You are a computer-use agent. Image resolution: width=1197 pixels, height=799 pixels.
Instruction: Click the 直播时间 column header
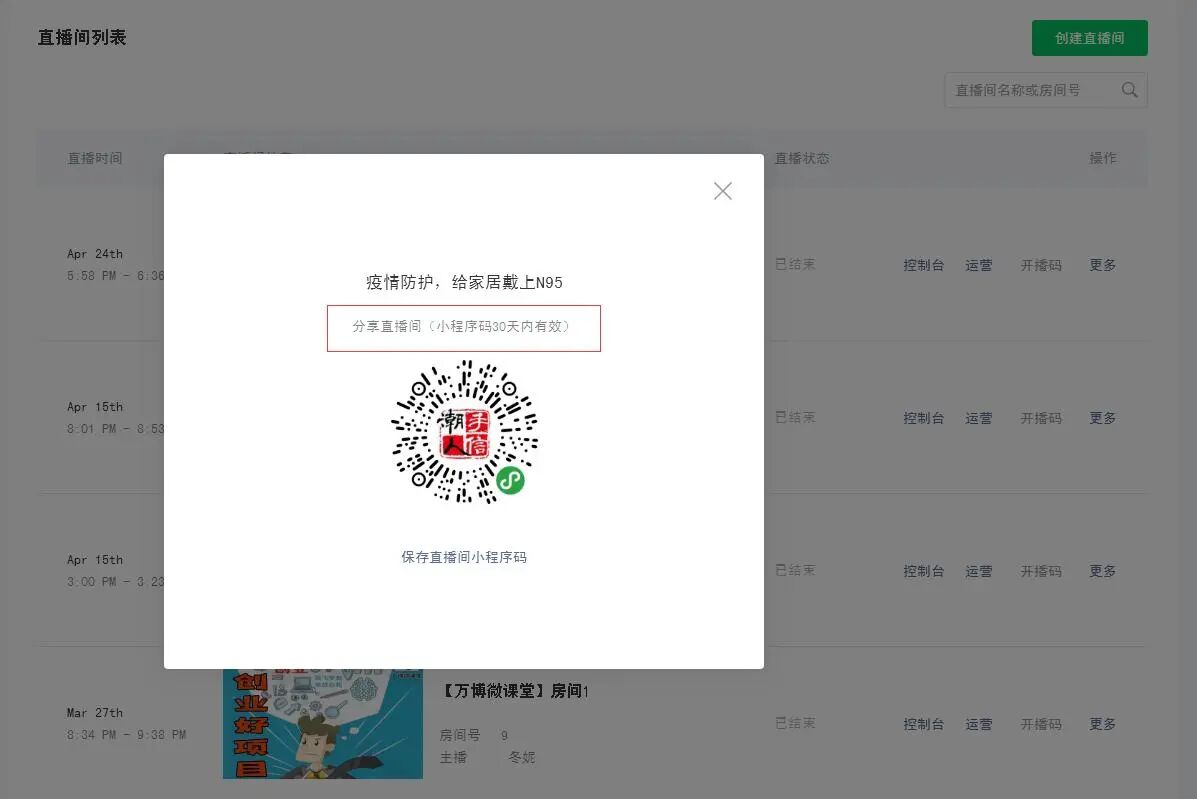tap(95, 158)
